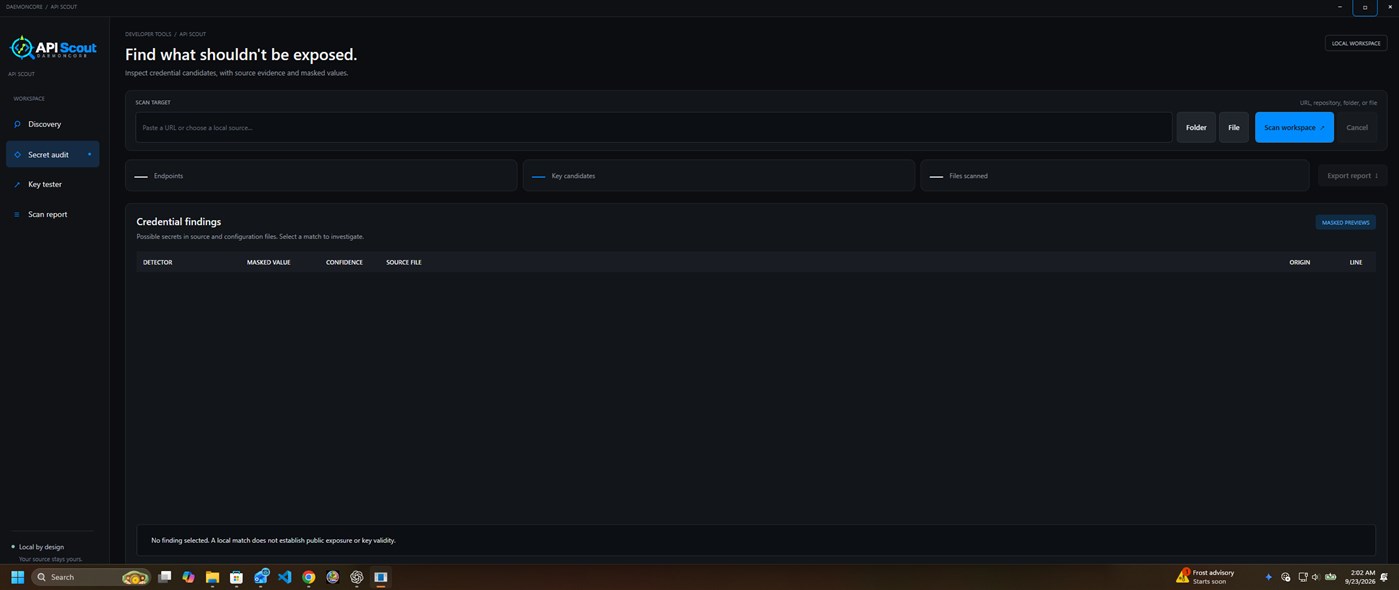Open Microsoft Store from the taskbar
Image resolution: width=1399 pixels, height=590 pixels.
point(236,577)
